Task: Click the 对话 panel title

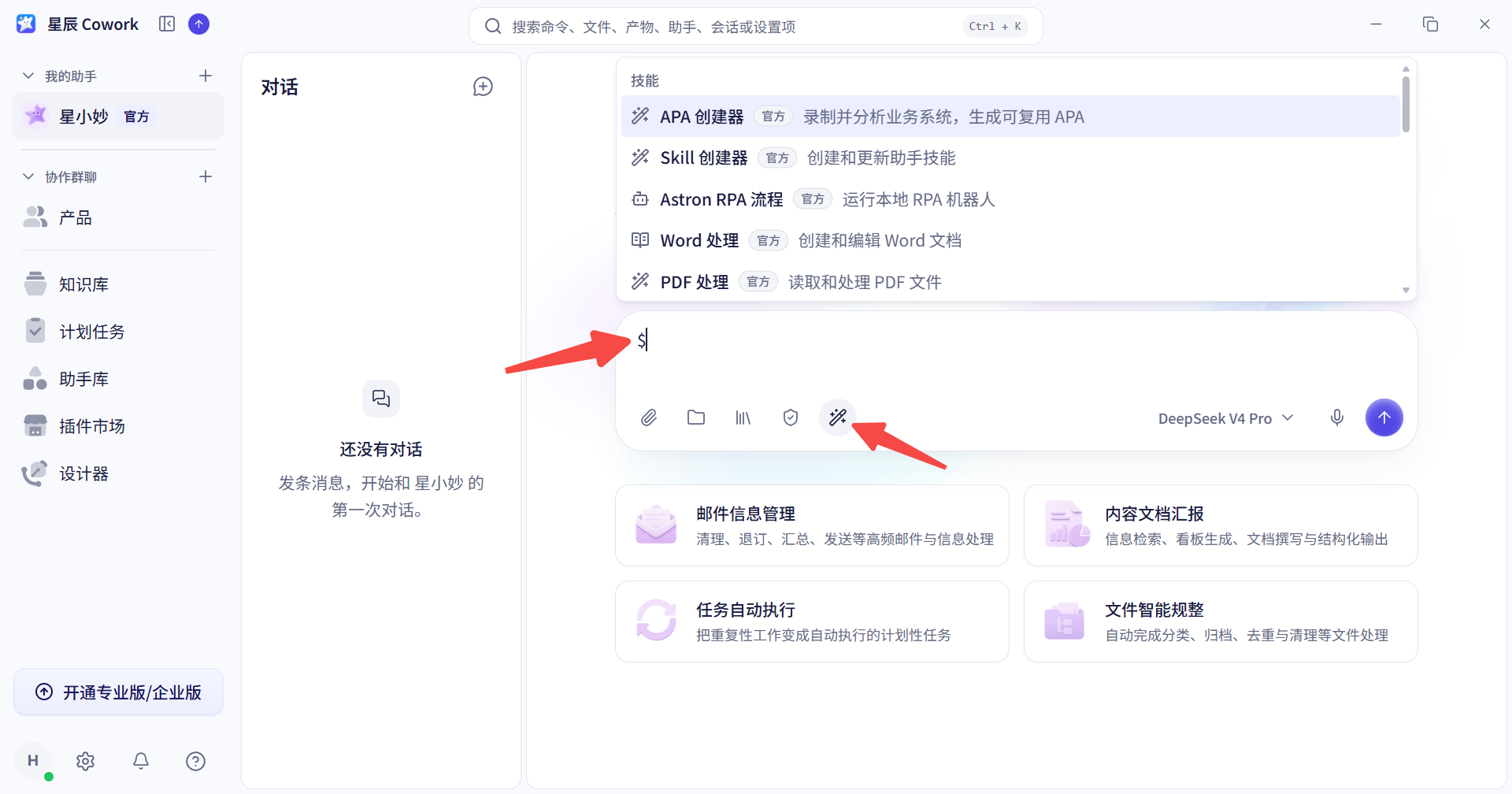Action: point(280,87)
